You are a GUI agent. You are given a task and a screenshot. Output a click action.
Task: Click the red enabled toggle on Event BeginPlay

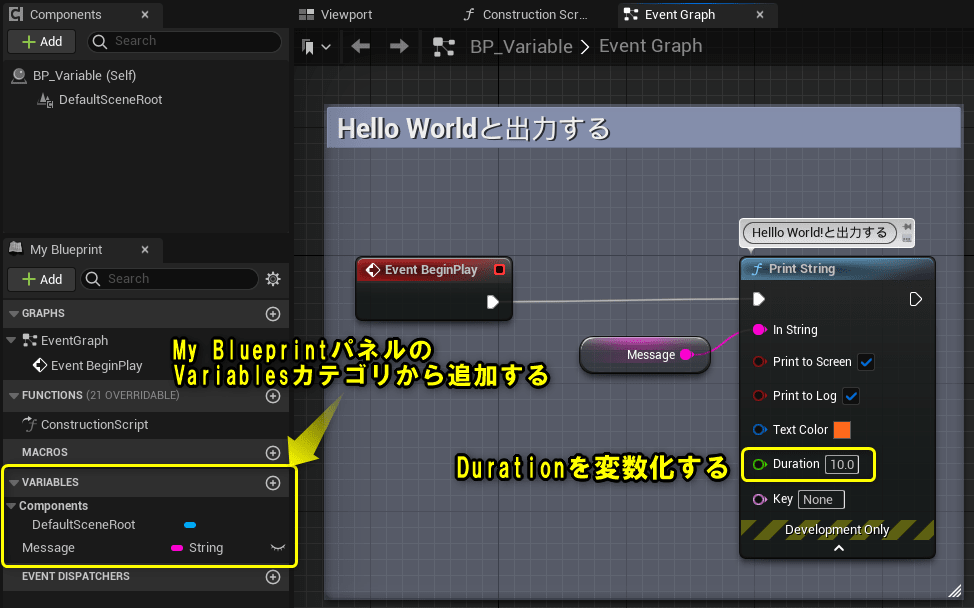coord(500,270)
